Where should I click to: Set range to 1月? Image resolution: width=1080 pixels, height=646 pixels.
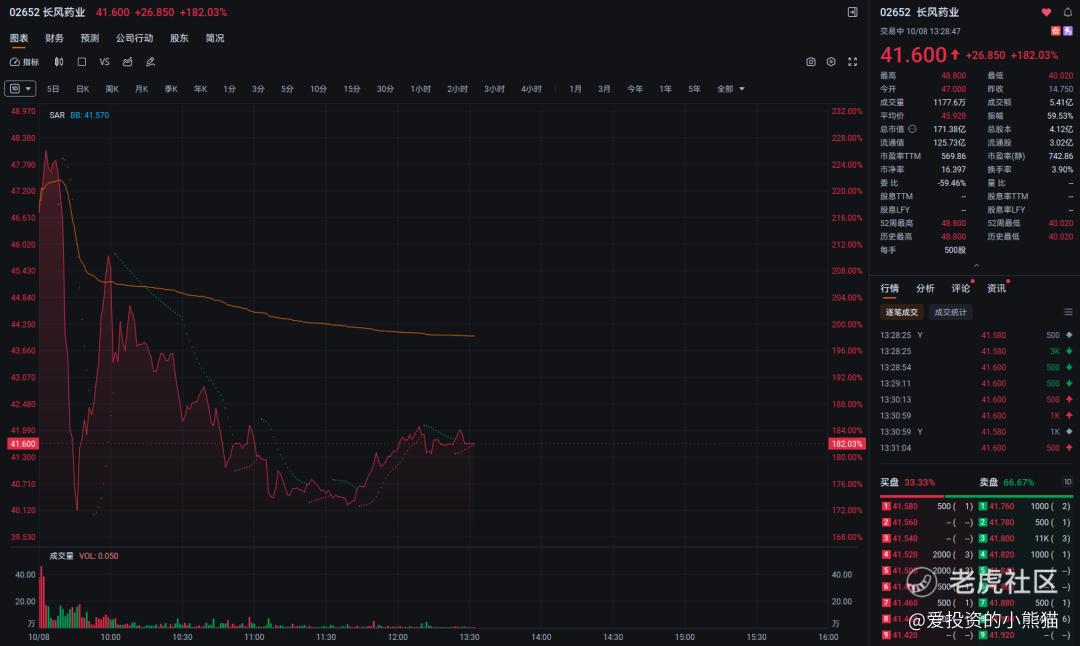click(x=576, y=89)
